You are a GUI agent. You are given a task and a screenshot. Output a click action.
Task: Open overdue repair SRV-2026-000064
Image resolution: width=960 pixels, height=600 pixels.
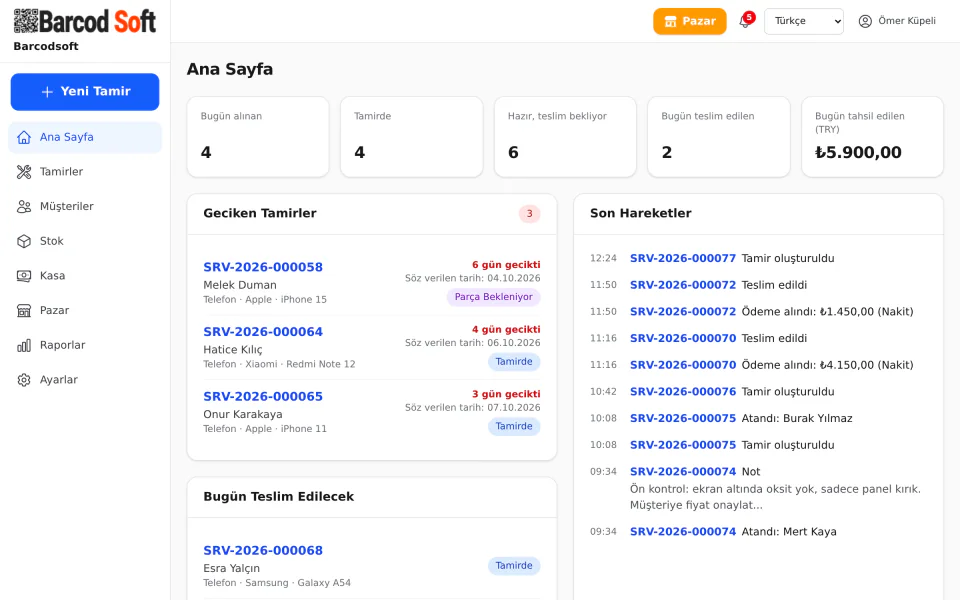coord(263,332)
